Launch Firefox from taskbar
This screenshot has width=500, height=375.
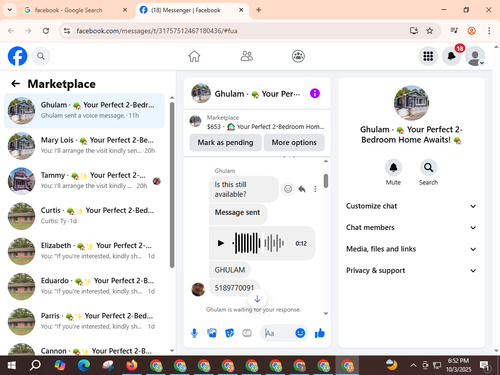132,366
